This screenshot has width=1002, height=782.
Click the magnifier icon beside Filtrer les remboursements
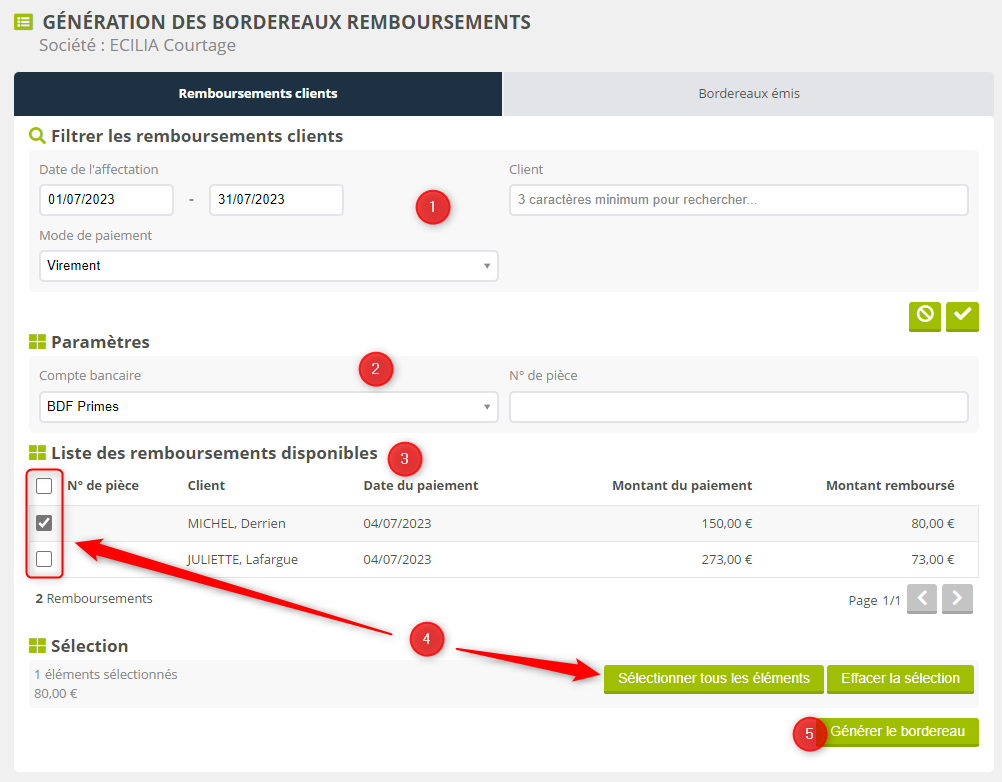(x=37, y=136)
